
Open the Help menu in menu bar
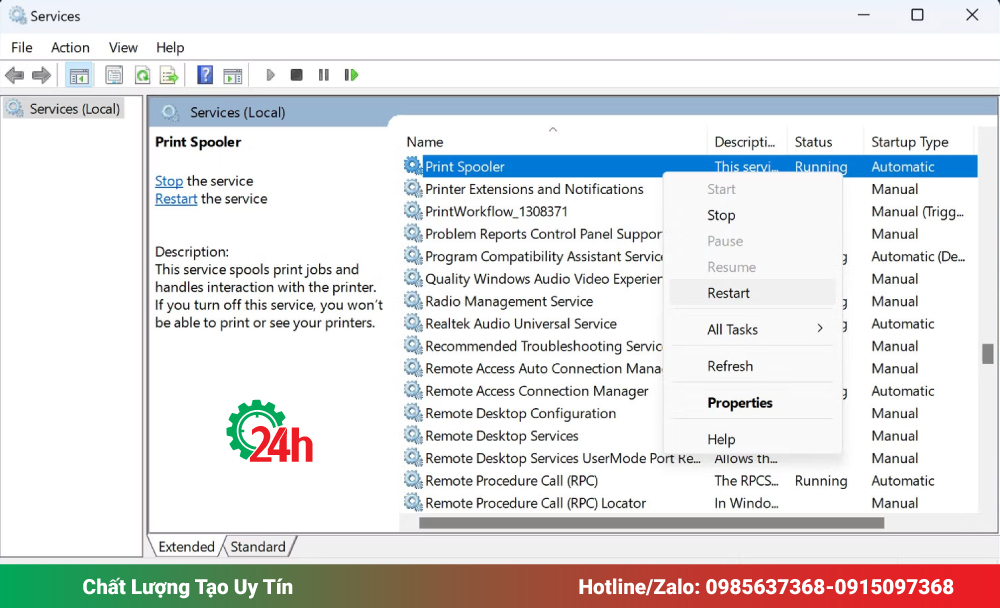(x=170, y=47)
